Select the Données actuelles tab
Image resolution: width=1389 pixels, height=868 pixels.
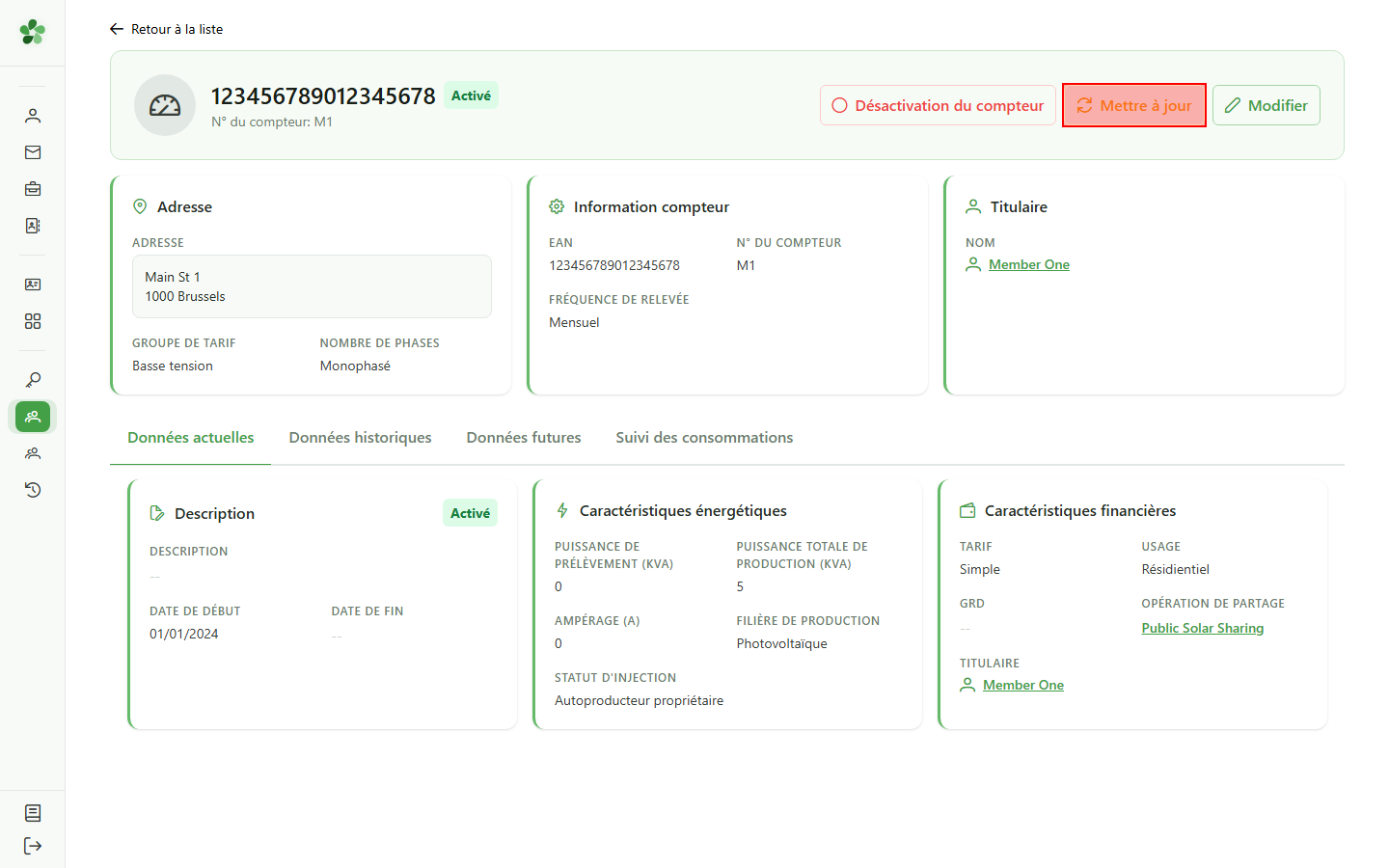191,438
